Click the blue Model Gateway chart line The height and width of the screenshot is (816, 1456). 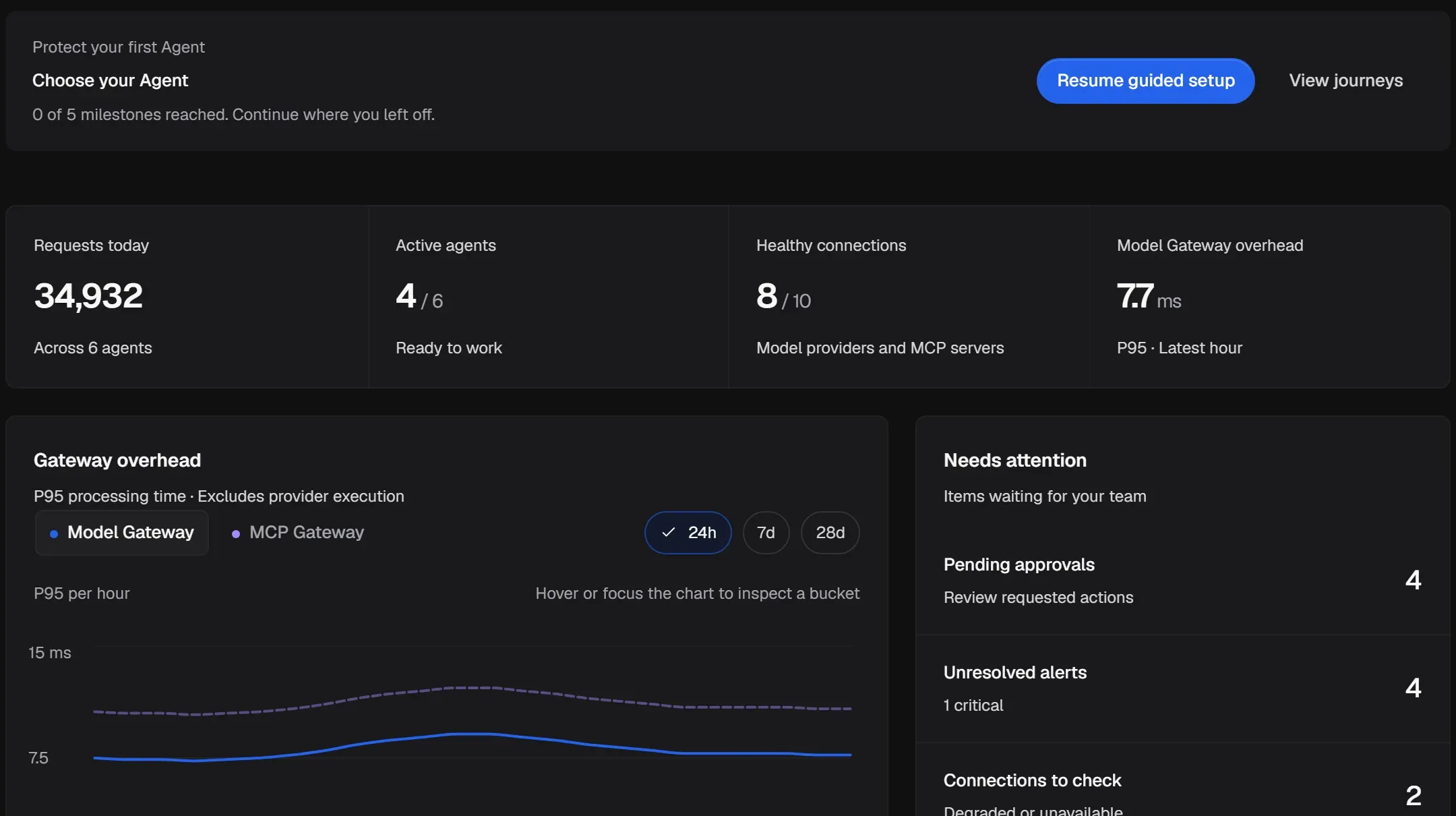pyautogui.click(x=472, y=734)
